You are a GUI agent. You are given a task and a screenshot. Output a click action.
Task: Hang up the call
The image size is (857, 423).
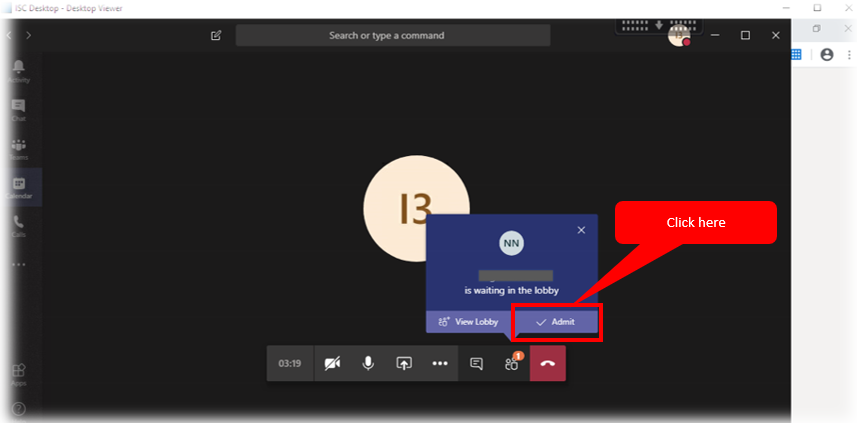[x=548, y=363]
